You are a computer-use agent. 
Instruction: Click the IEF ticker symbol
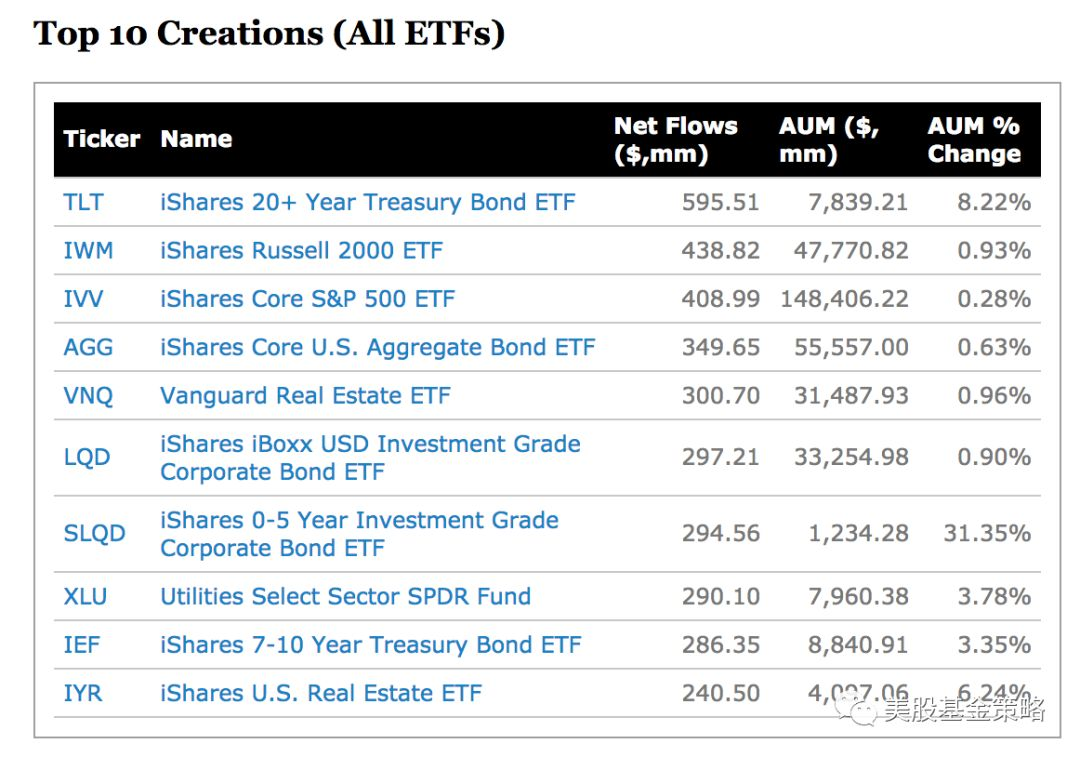point(82,645)
